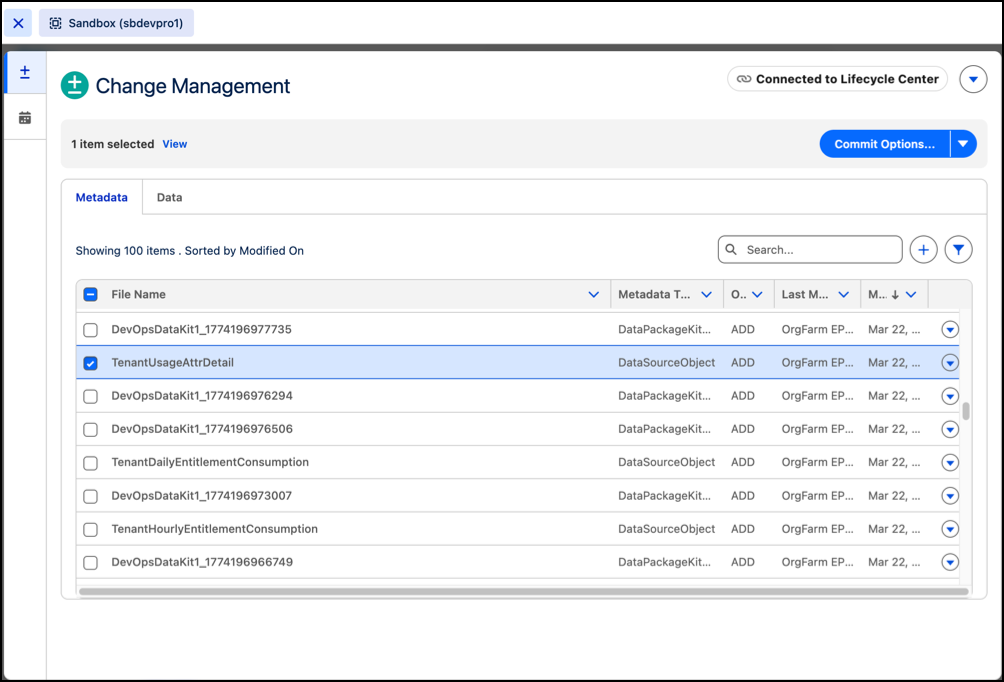Open row actions for TenantUsageAttrDetail
1004x682 pixels.
(950, 363)
